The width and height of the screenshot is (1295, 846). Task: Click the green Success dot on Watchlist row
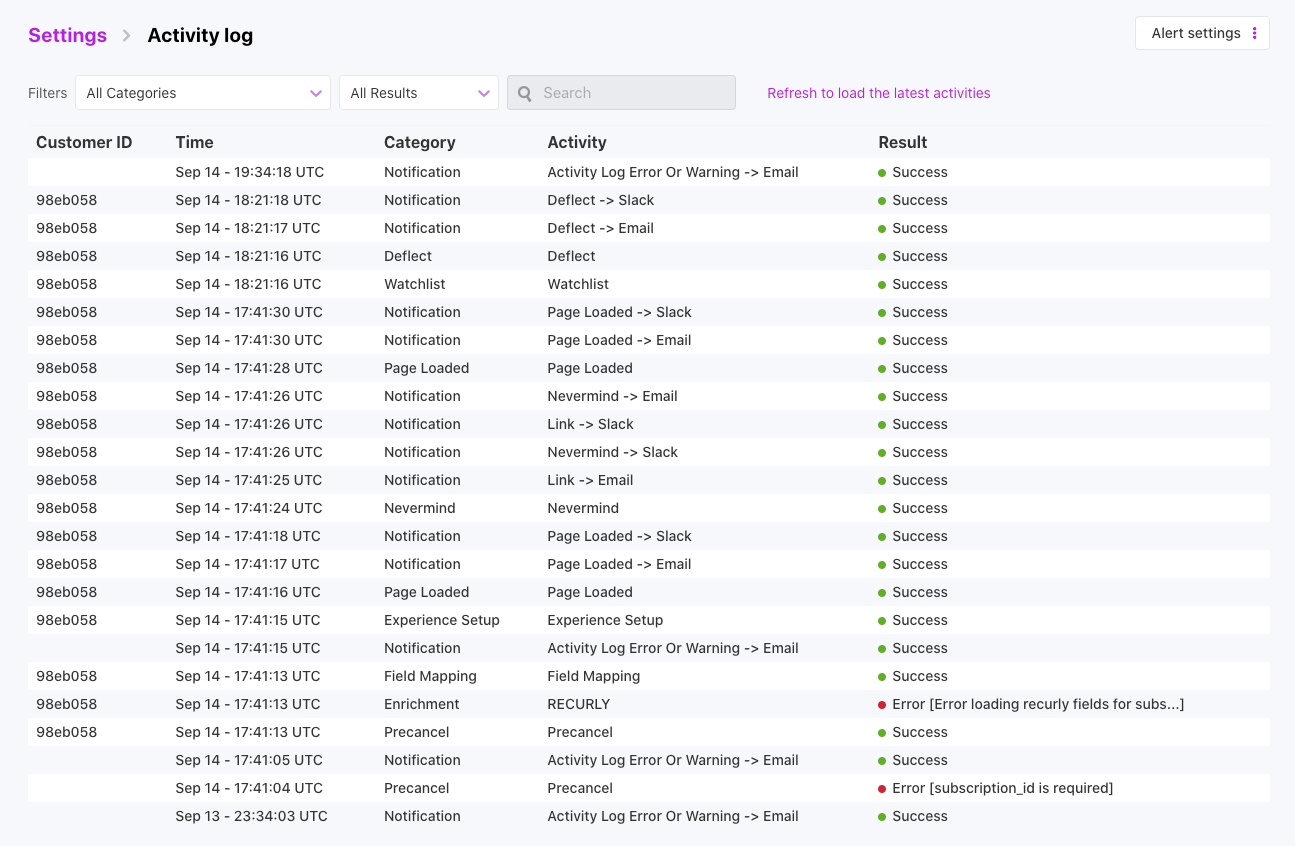click(x=884, y=284)
